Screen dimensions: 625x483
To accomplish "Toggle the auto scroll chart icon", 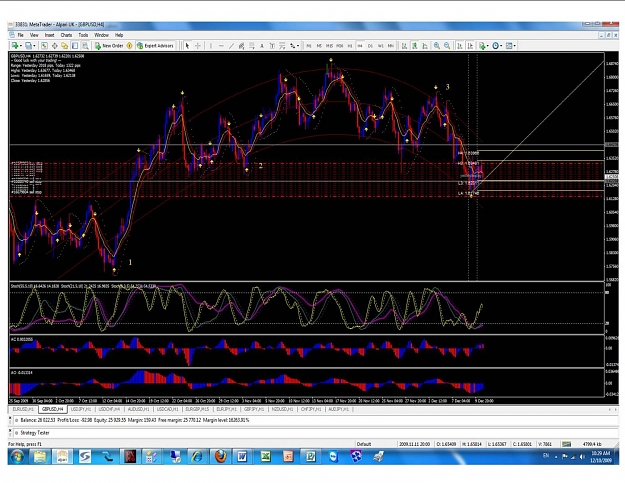I will [x=460, y=46].
